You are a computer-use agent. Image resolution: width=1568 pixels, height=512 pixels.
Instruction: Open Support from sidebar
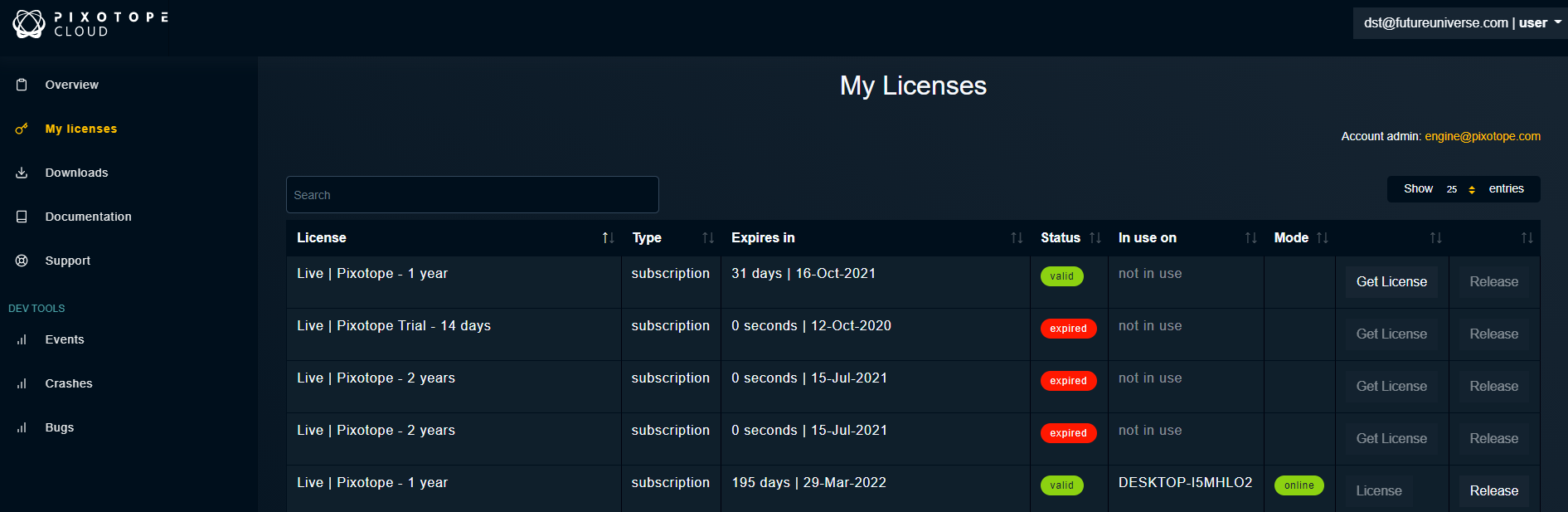point(68,261)
